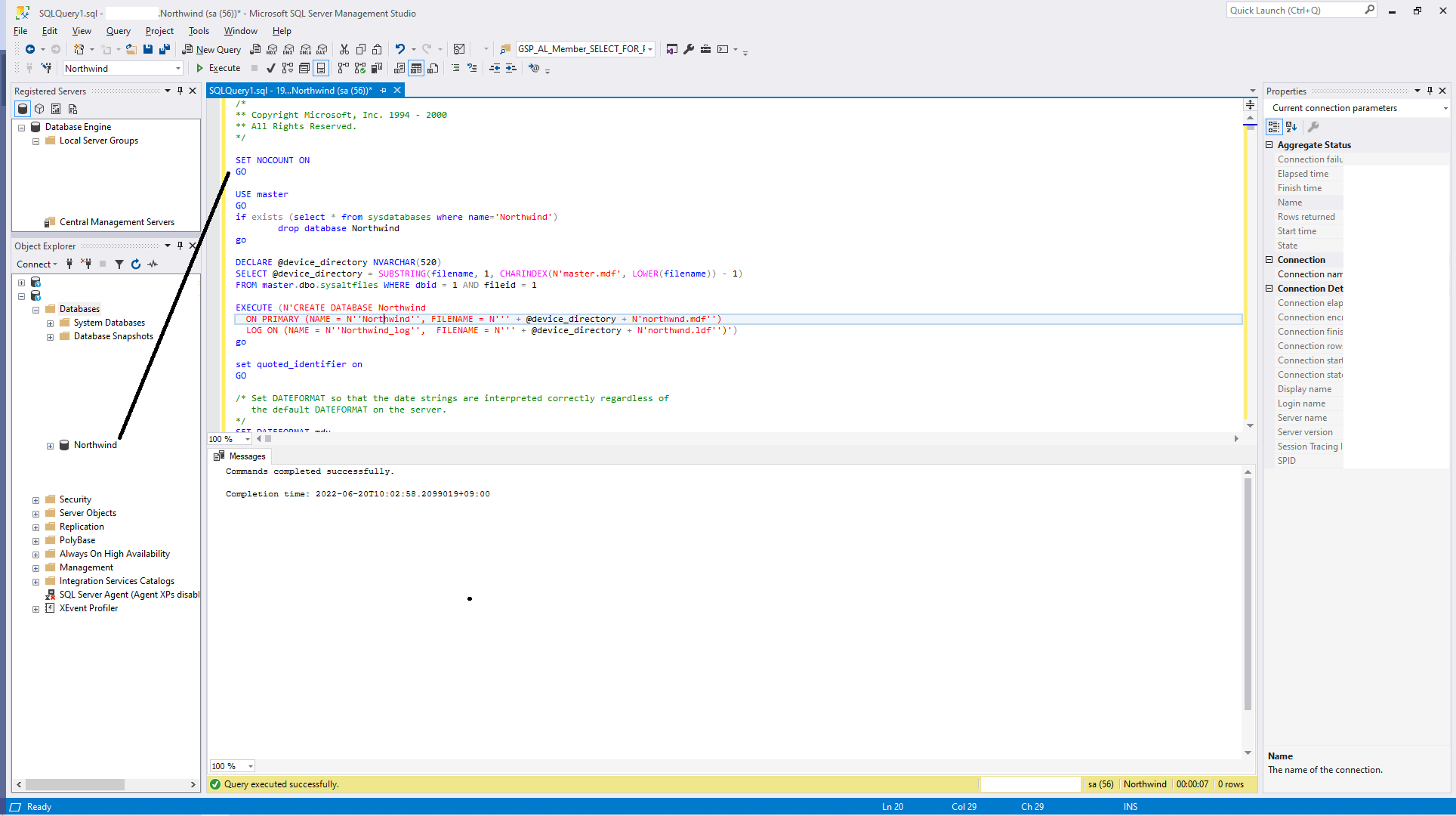Click the Cut scissors icon
Screen dimensions: 1456x816
click(344, 49)
